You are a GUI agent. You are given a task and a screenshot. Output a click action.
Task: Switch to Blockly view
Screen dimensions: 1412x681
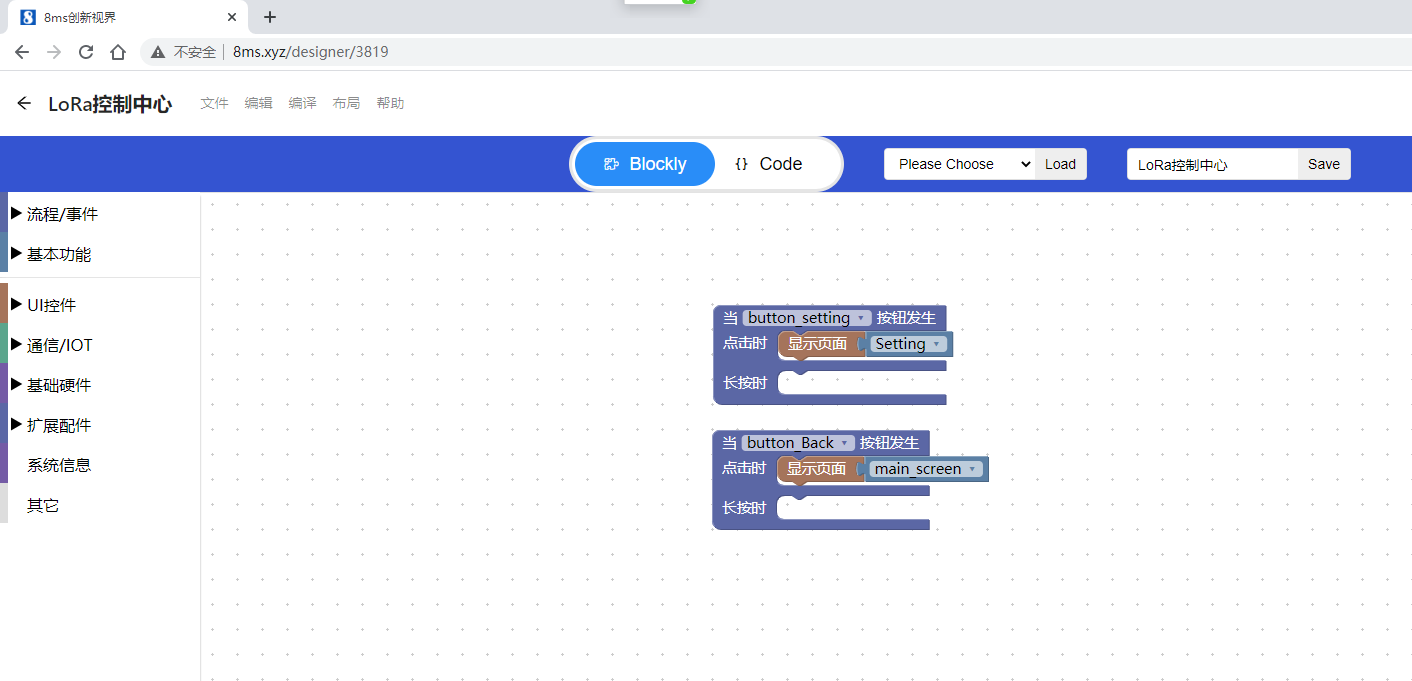pyautogui.click(x=645, y=164)
